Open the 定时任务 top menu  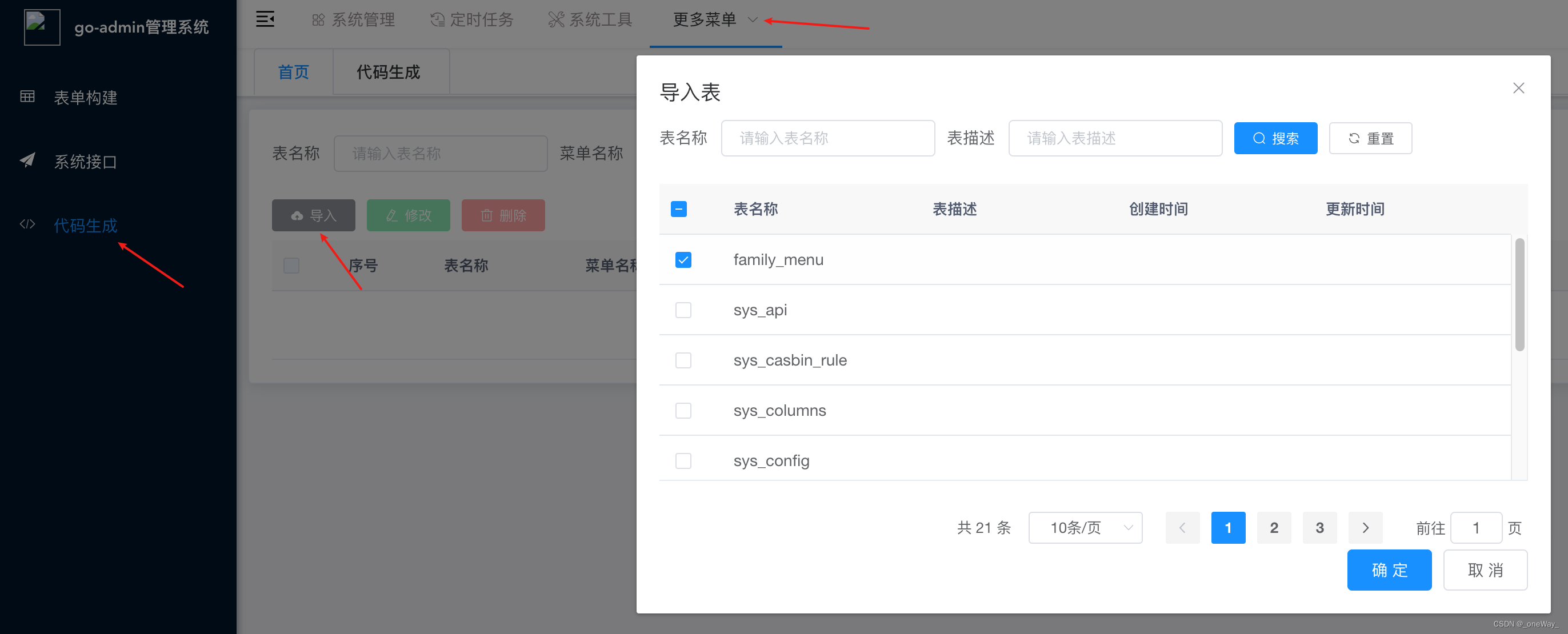(472, 20)
